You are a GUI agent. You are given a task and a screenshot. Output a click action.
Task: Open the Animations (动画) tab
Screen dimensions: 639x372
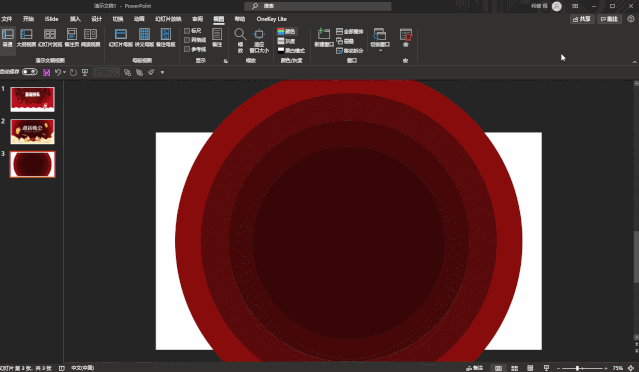(x=139, y=19)
